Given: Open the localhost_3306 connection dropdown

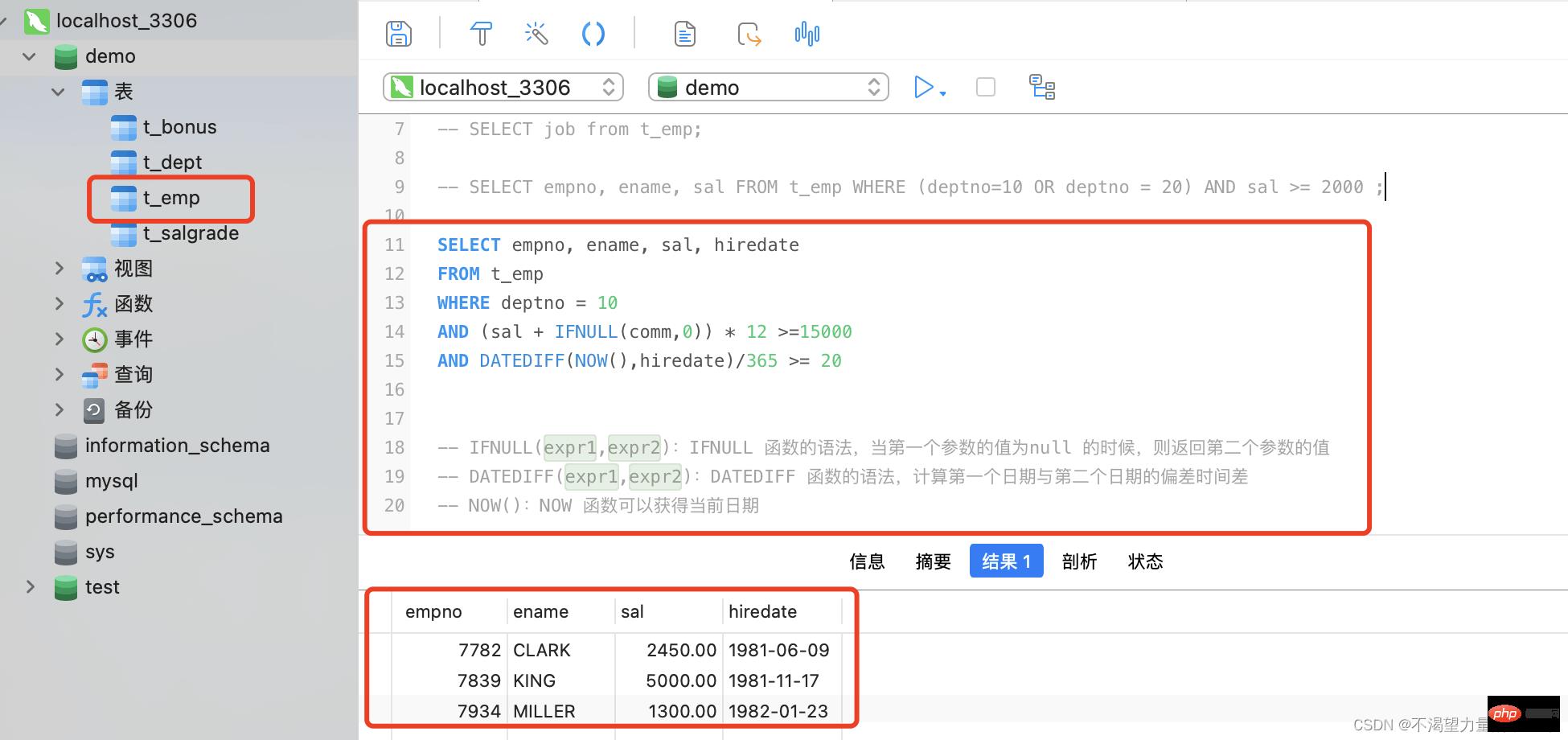Looking at the screenshot, I should tap(503, 87).
